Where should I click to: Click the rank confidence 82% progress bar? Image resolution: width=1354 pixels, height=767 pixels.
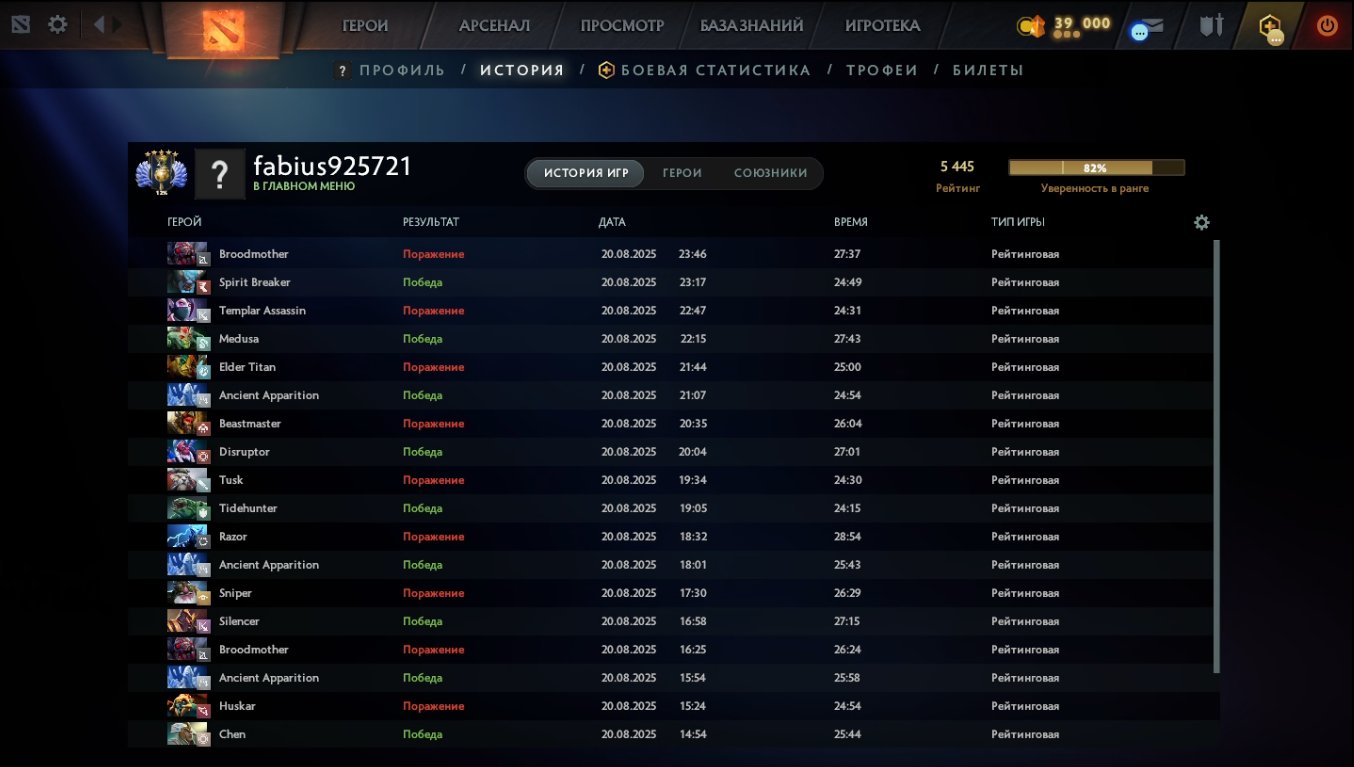point(1096,168)
